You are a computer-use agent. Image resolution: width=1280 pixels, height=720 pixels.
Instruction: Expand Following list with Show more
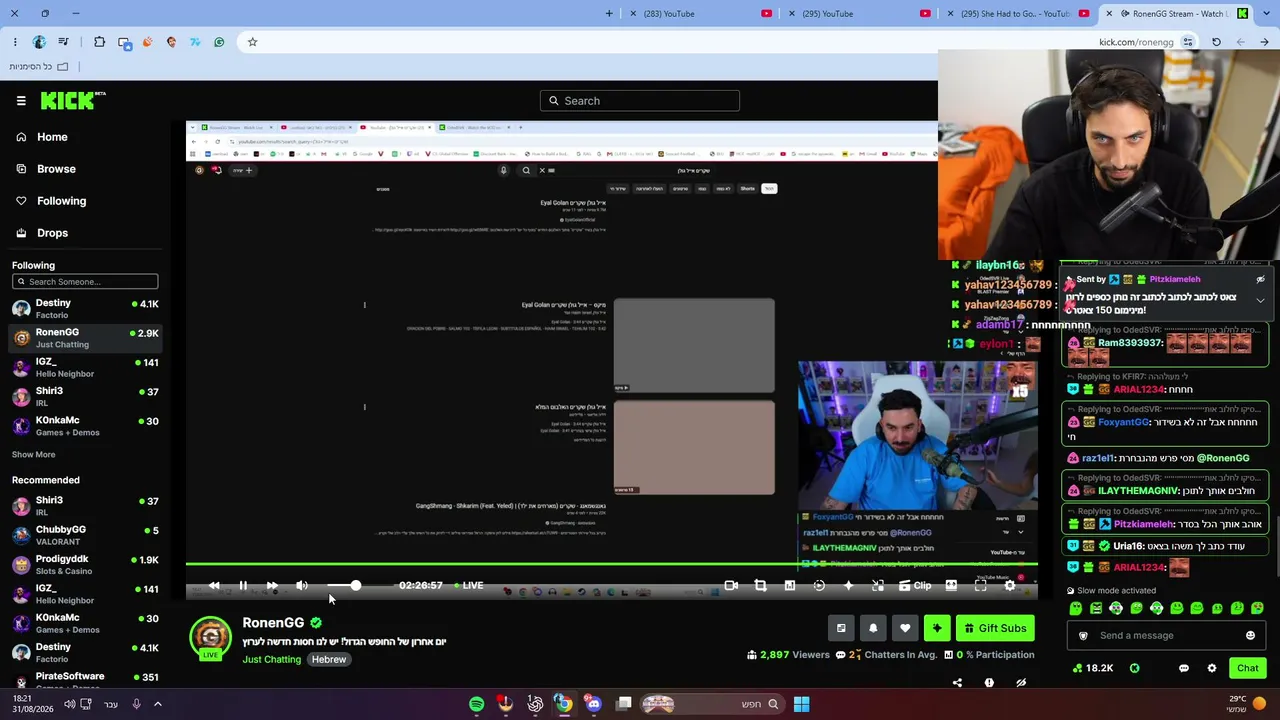click(33, 454)
